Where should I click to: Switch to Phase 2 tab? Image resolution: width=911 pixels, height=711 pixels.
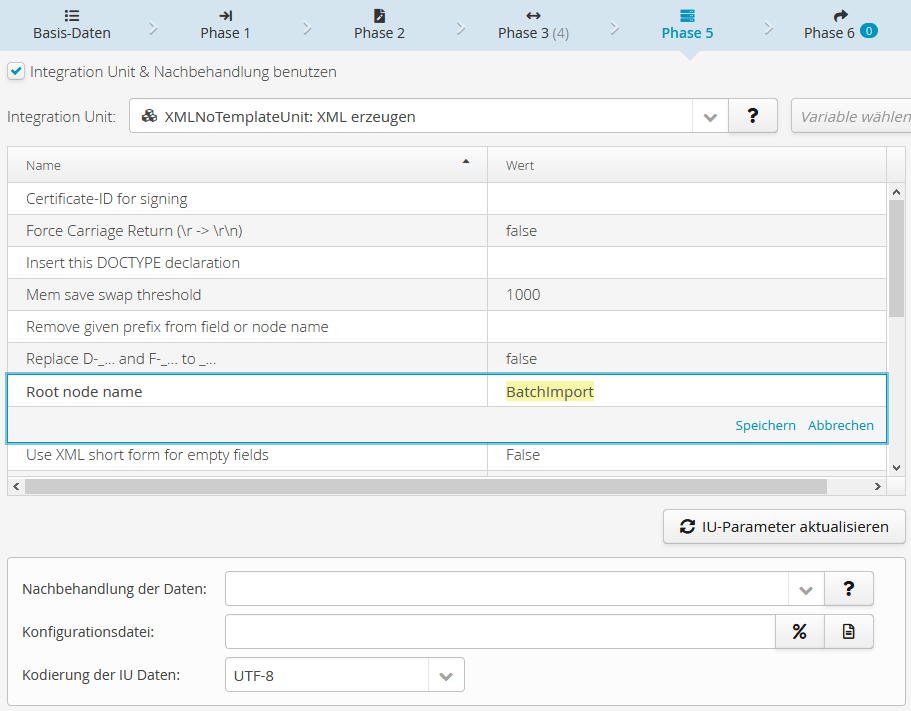pos(379,25)
